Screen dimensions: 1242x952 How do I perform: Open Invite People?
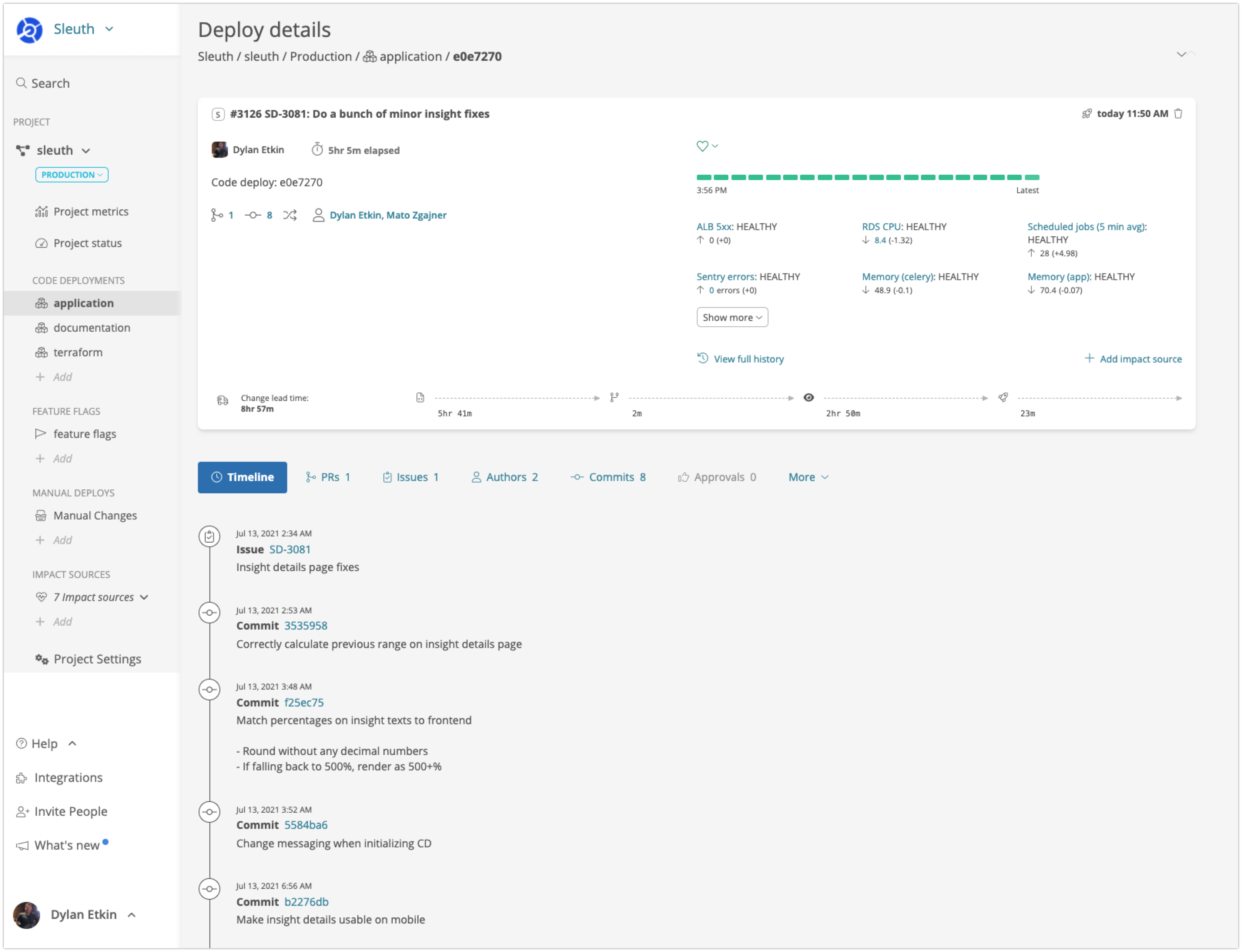click(61, 812)
